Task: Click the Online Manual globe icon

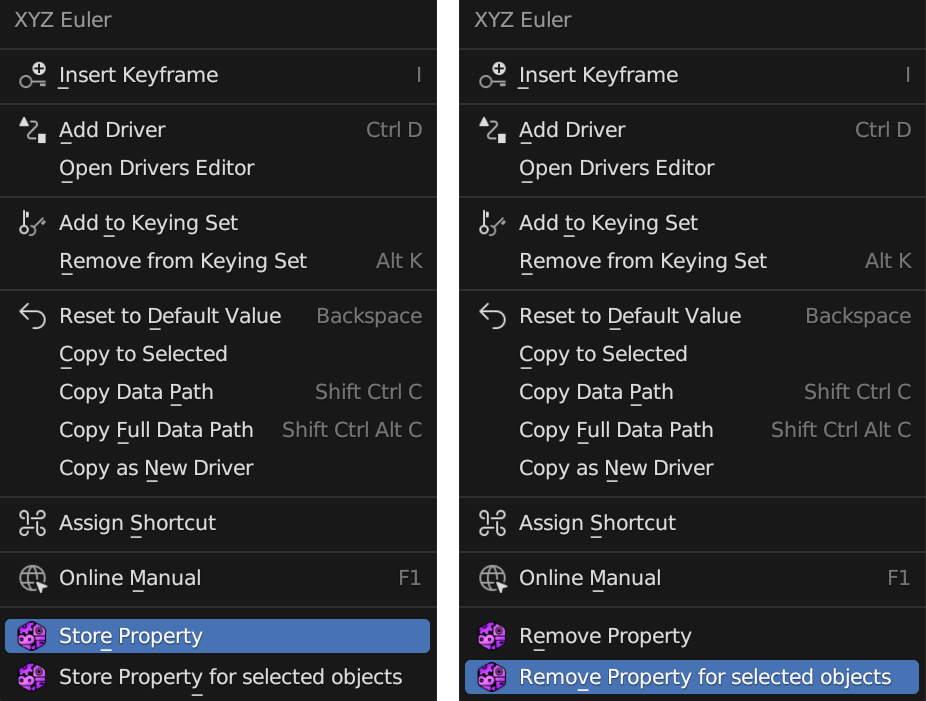Action: [x=31, y=577]
